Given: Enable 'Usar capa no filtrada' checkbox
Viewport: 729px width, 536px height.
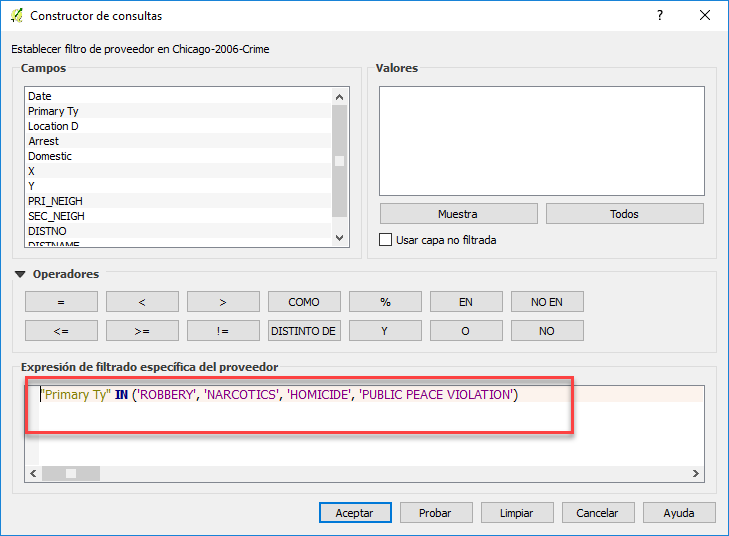Looking at the screenshot, I should (386, 240).
